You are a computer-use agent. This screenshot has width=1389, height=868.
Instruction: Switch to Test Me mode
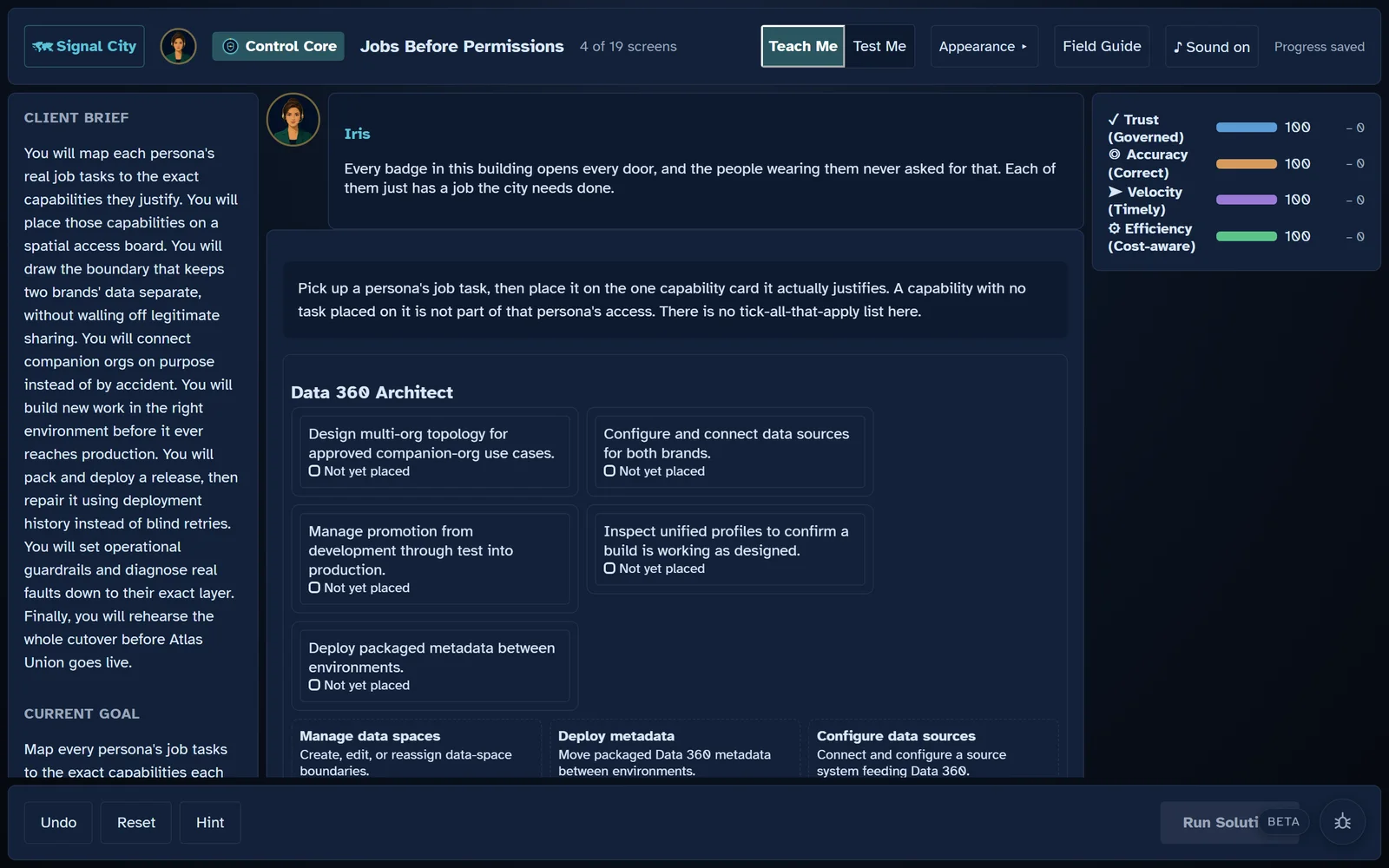click(879, 46)
